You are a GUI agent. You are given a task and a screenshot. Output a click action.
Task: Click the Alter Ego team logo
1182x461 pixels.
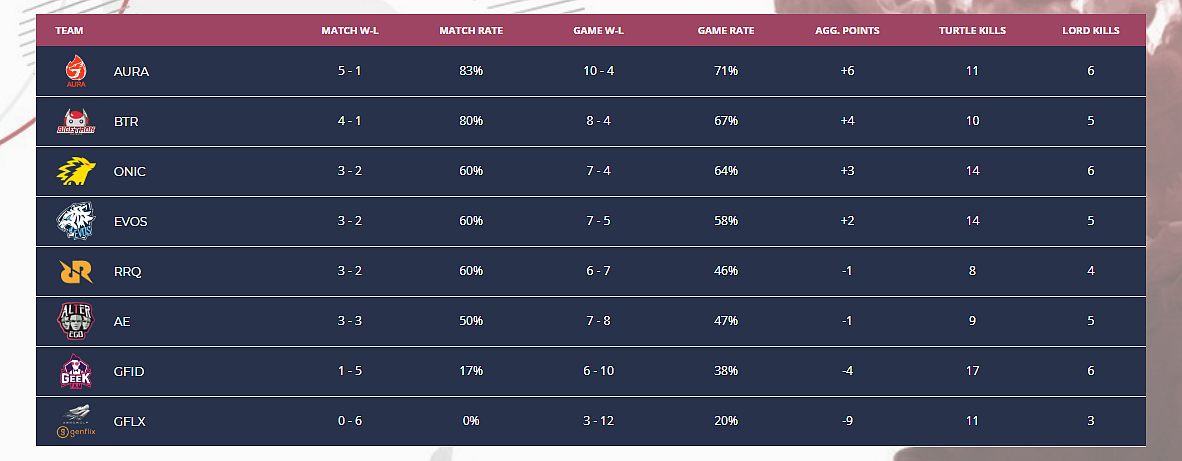click(76, 321)
